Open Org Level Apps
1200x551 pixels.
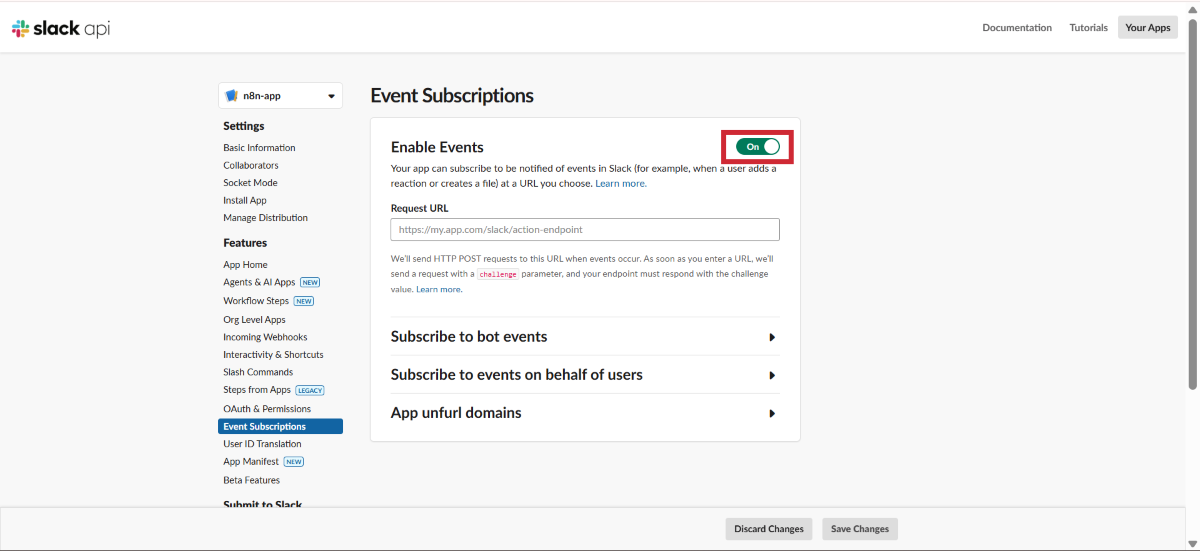click(x=254, y=320)
